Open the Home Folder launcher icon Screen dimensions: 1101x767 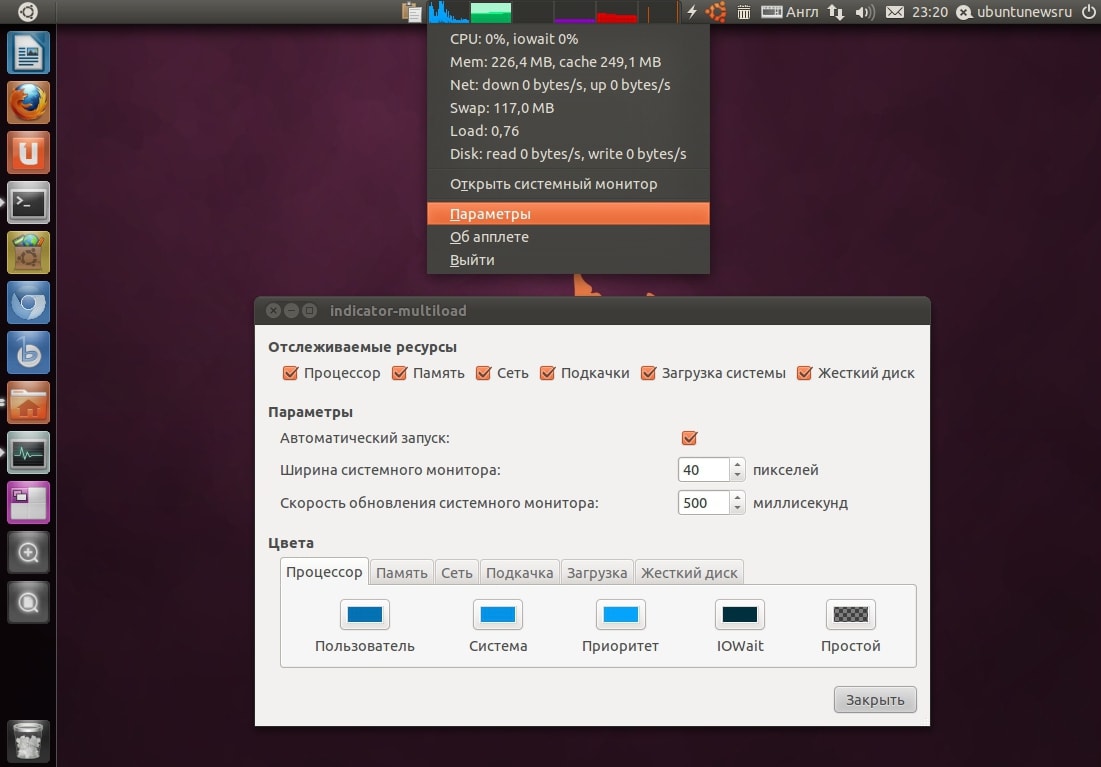(28, 402)
